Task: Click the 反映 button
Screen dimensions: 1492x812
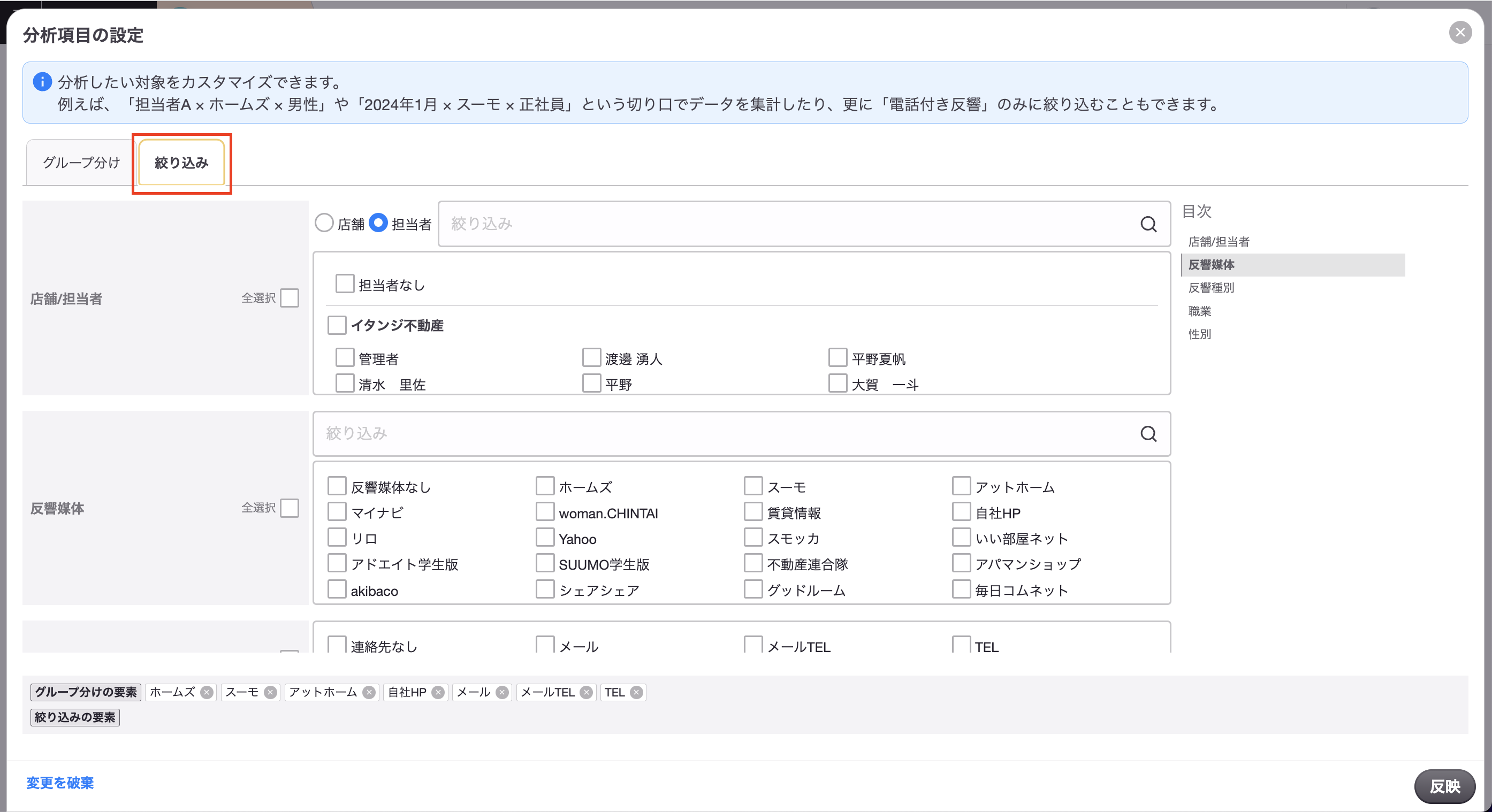Action: coord(1444,786)
